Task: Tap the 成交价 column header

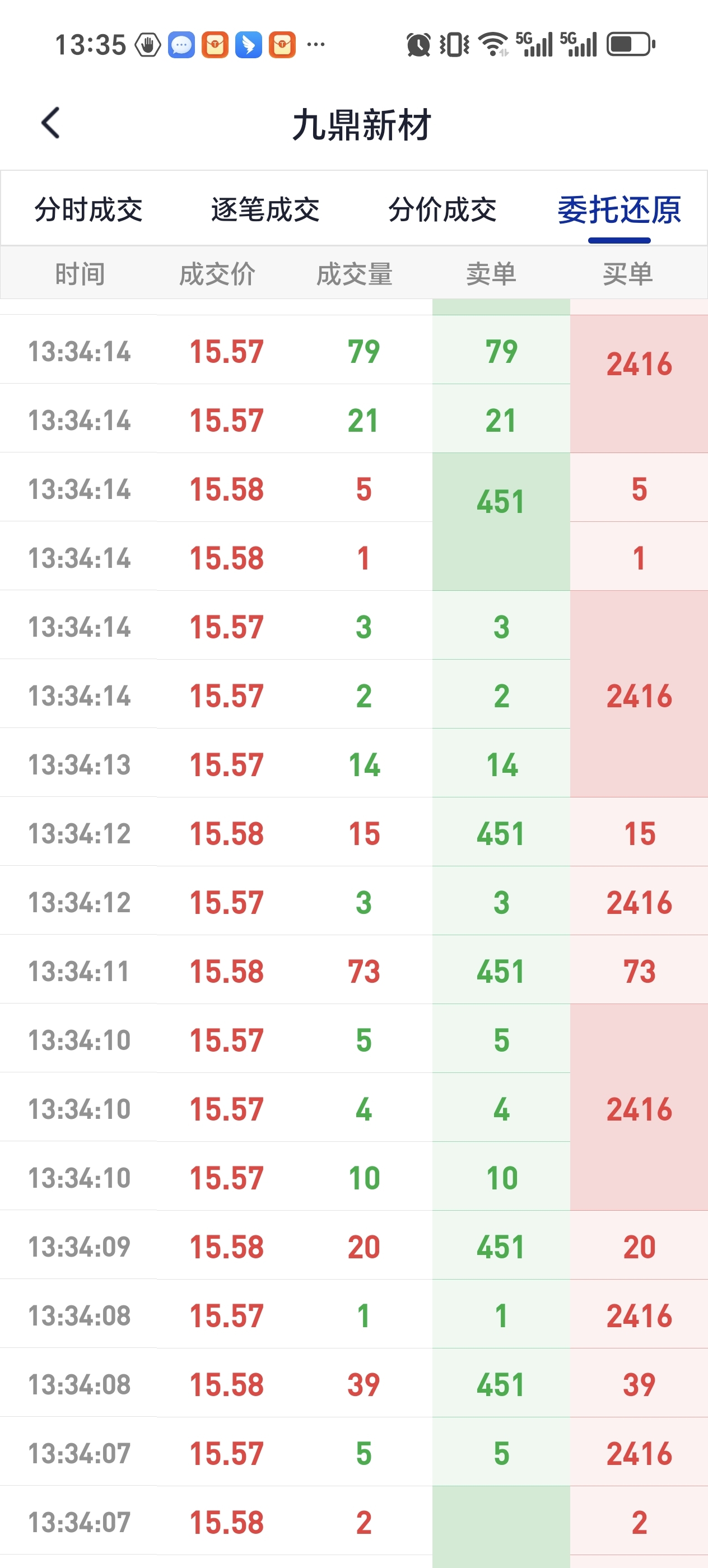Action: click(217, 274)
